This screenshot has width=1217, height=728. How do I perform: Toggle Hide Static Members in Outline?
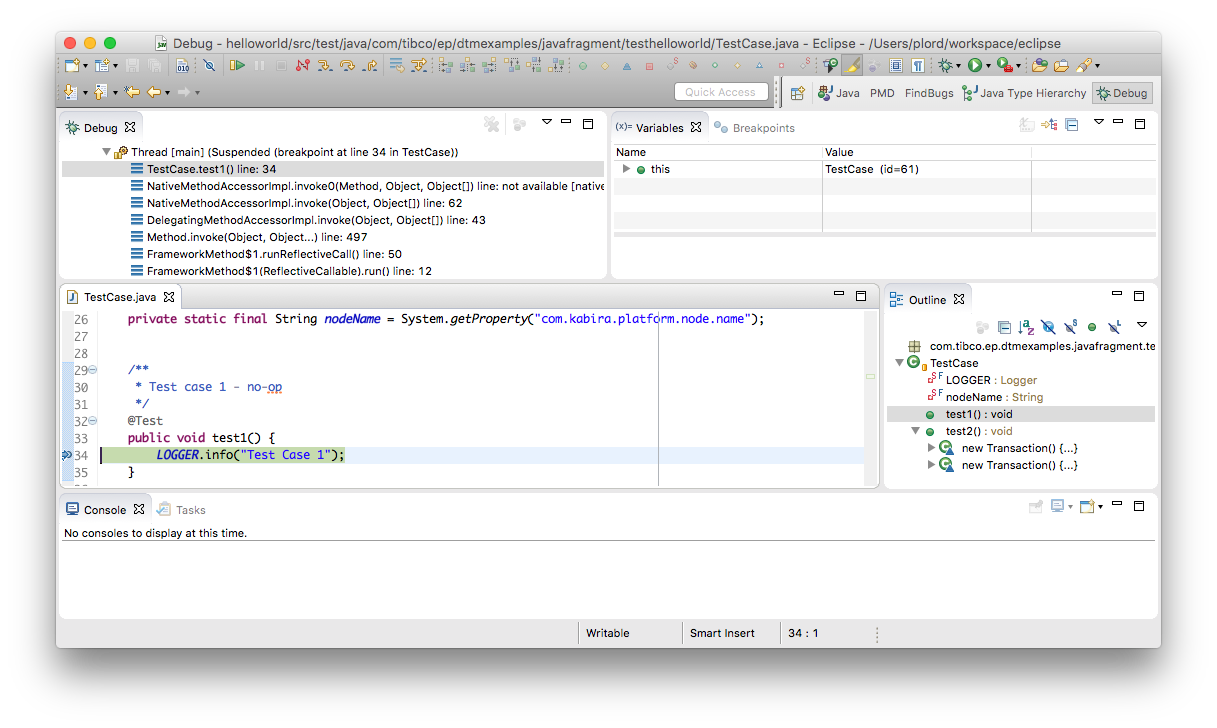(1070, 326)
